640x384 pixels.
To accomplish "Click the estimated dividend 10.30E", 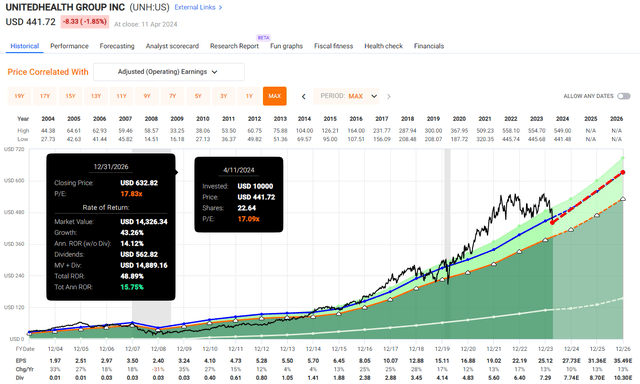I will [x=622, y=378].
